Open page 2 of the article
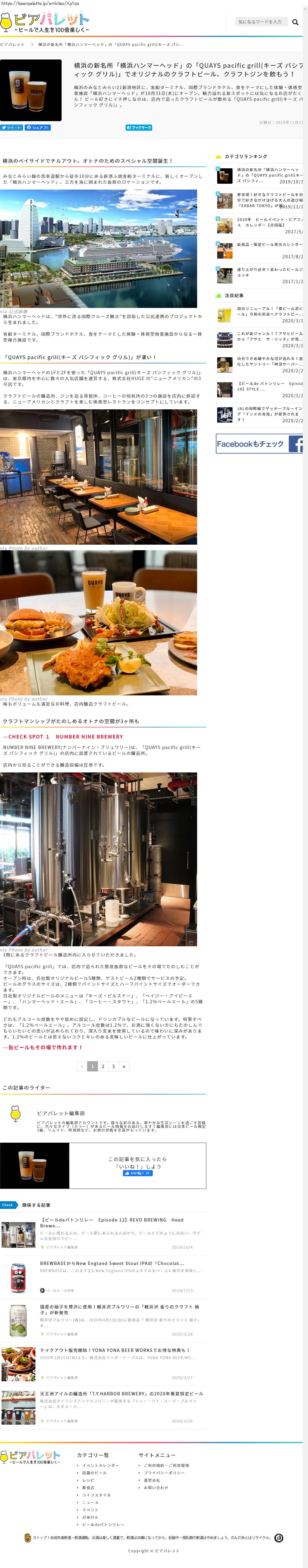Image resolution: width=308 pixels, height=1568 pixels. tap(103, 1066)
